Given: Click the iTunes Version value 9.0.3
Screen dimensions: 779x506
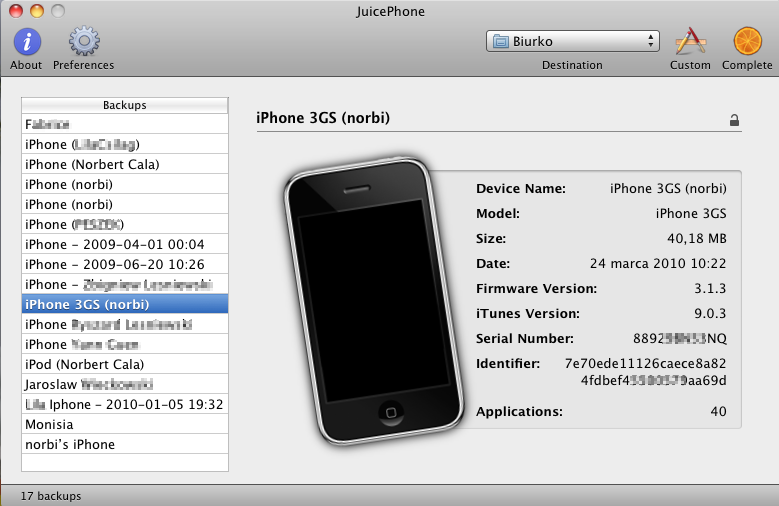Looking at the screenshot, I should (x=710, y=313).
